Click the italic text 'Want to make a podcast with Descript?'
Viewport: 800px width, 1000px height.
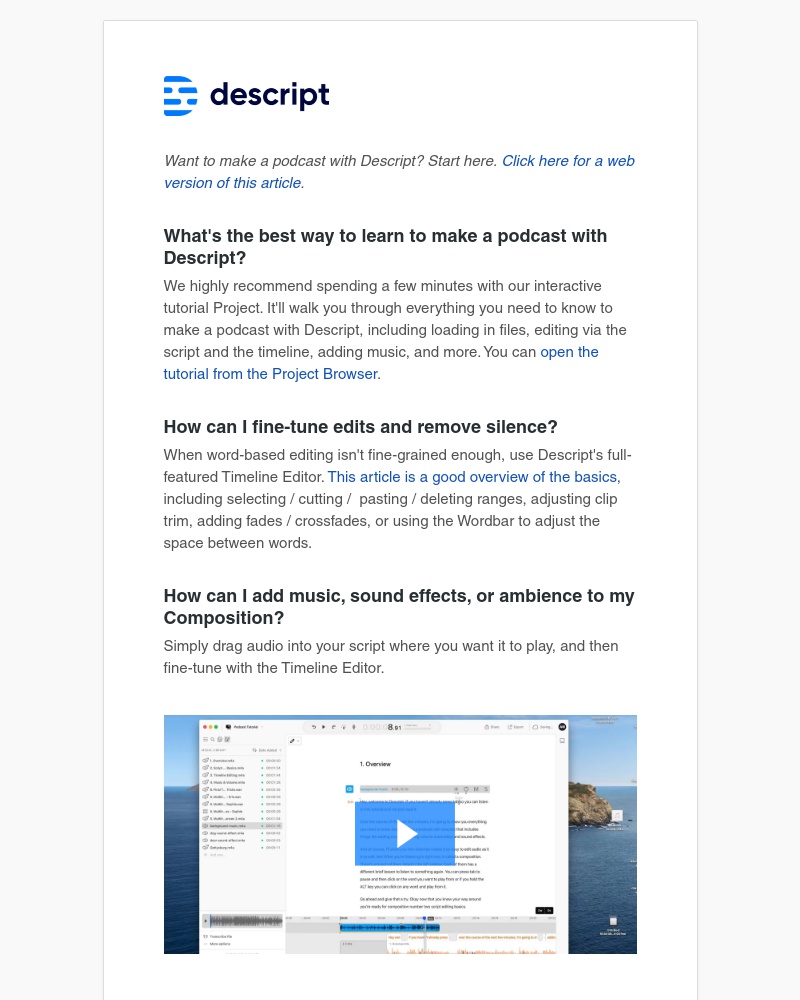[293, 161]
